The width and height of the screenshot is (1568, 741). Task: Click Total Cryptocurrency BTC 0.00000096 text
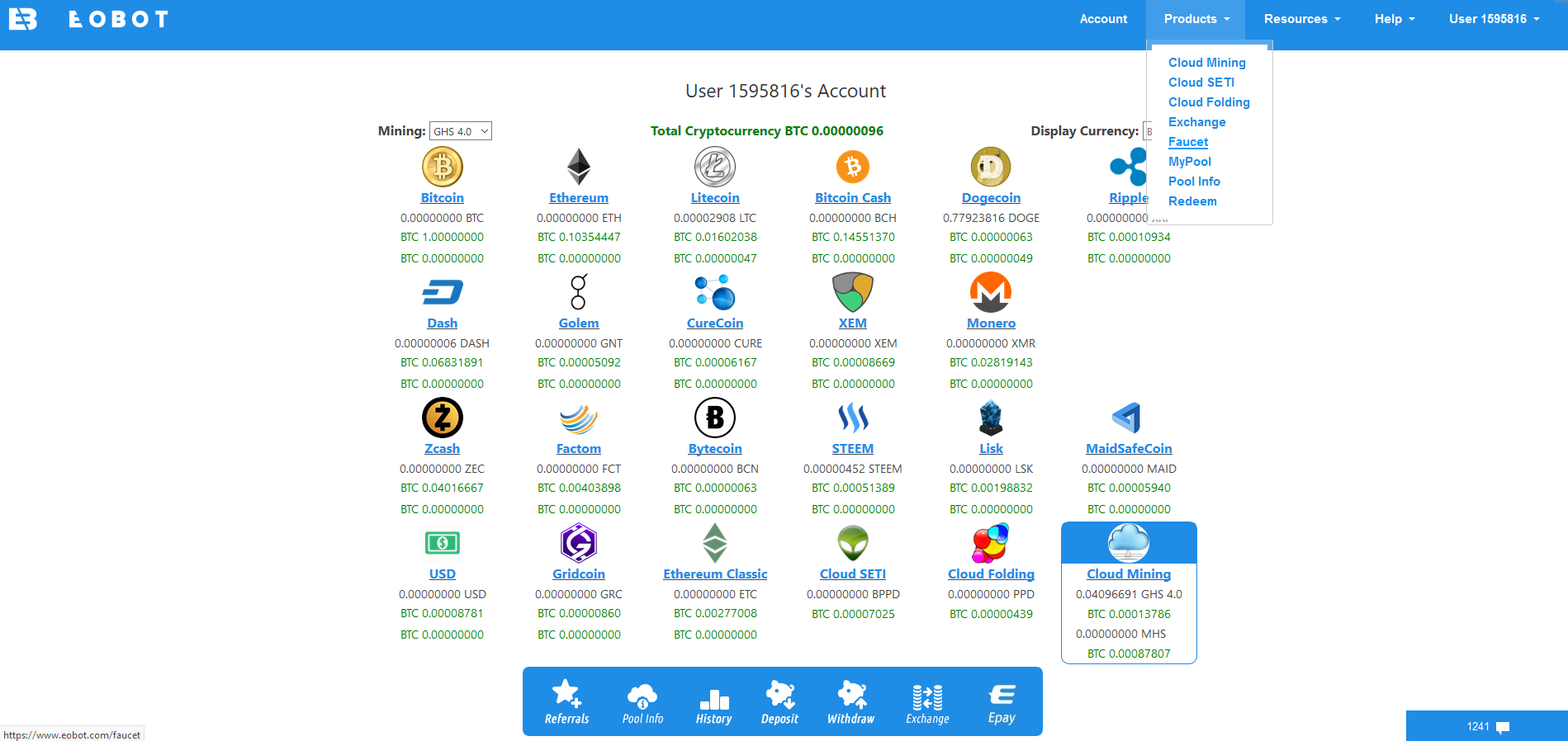(x=767, y=131)
